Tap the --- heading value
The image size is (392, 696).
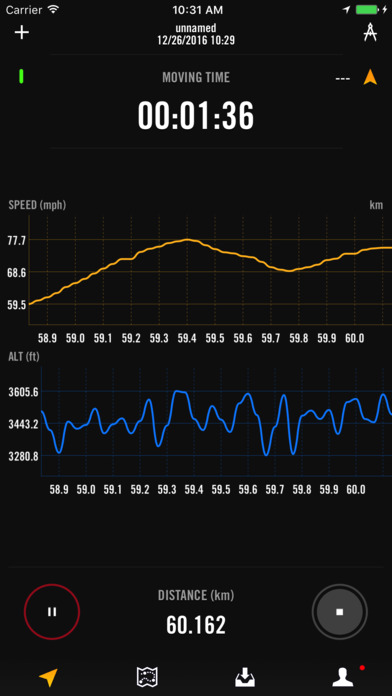pos(343,79)
